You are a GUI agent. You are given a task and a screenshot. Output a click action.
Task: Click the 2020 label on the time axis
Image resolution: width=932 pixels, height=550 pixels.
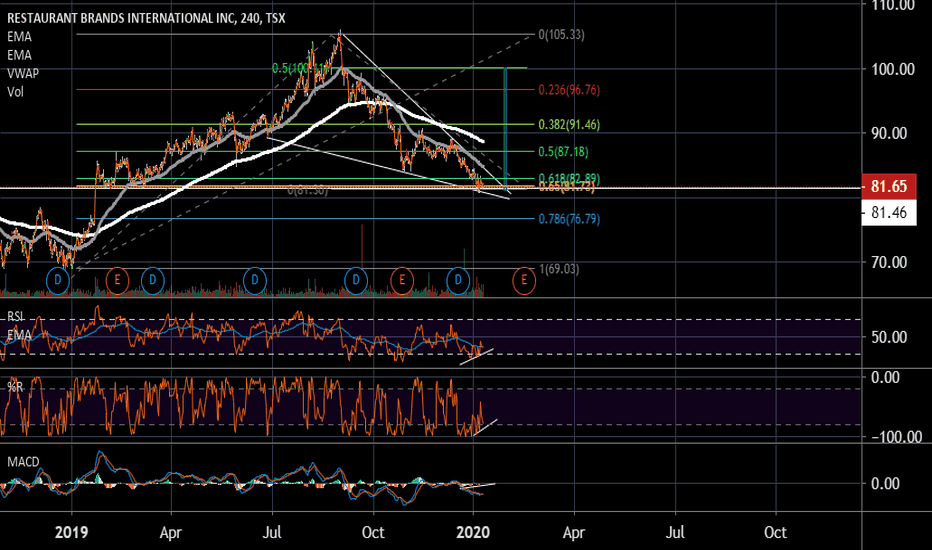(473, 532)
